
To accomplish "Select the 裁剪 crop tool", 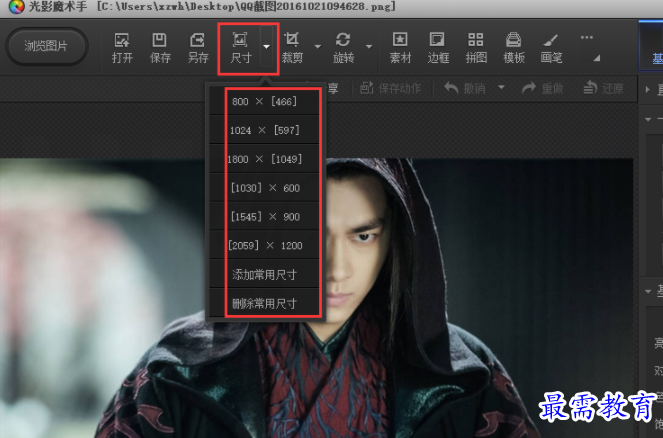I will pyautogui.click(x=292, y=48).
